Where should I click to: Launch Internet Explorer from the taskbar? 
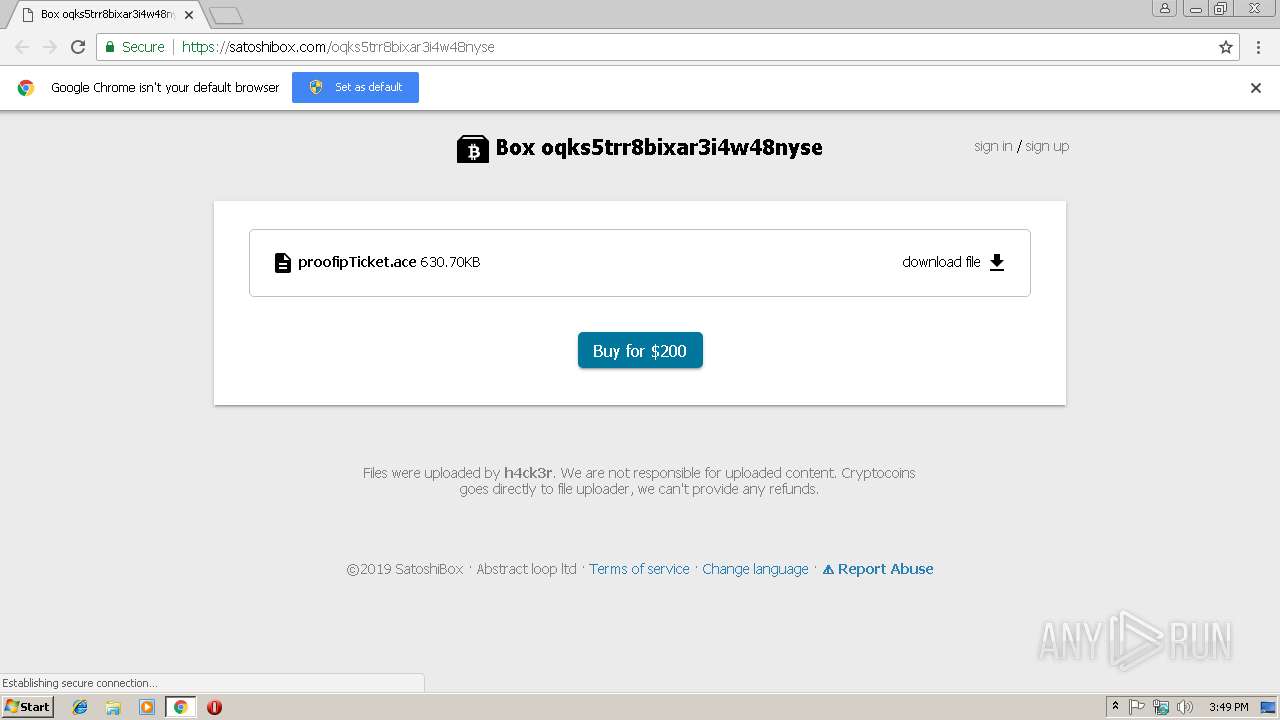(x=80, y=707)
